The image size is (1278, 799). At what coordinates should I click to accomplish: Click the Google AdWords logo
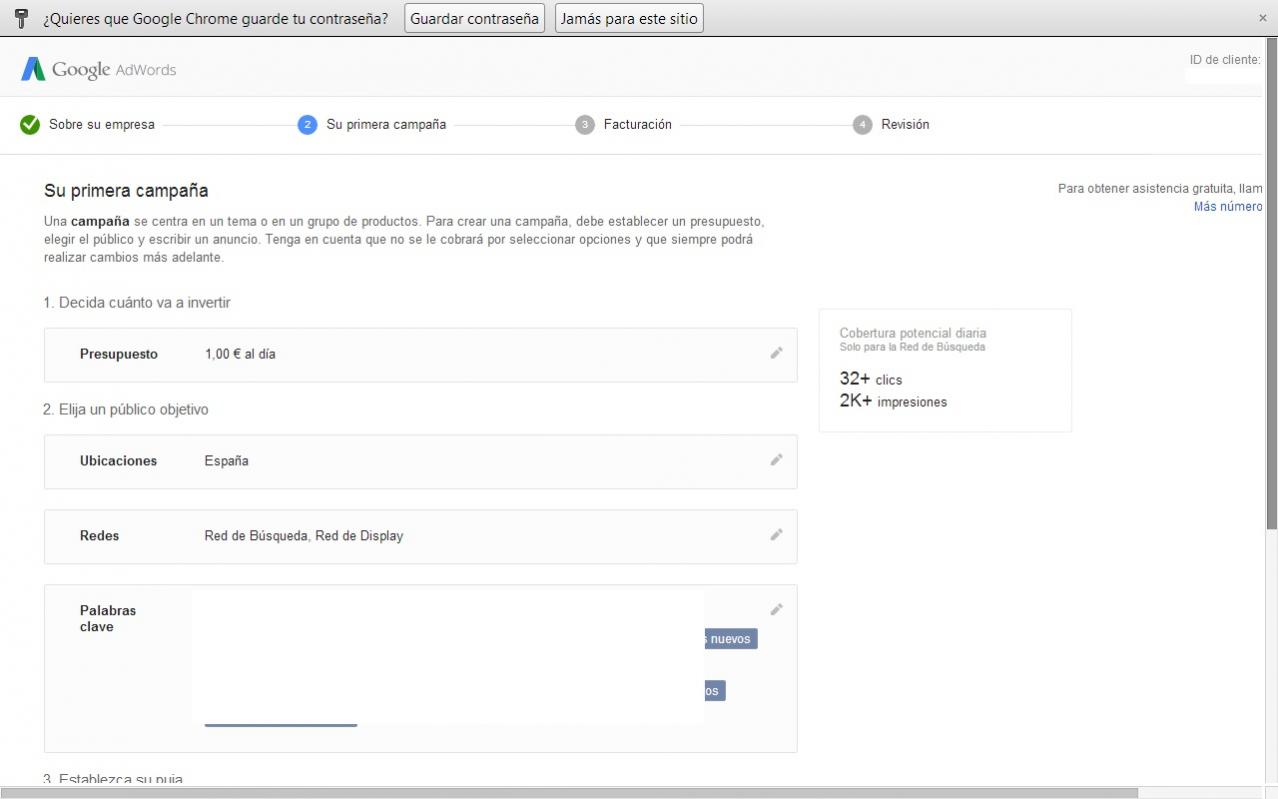[x=98, y=70]
